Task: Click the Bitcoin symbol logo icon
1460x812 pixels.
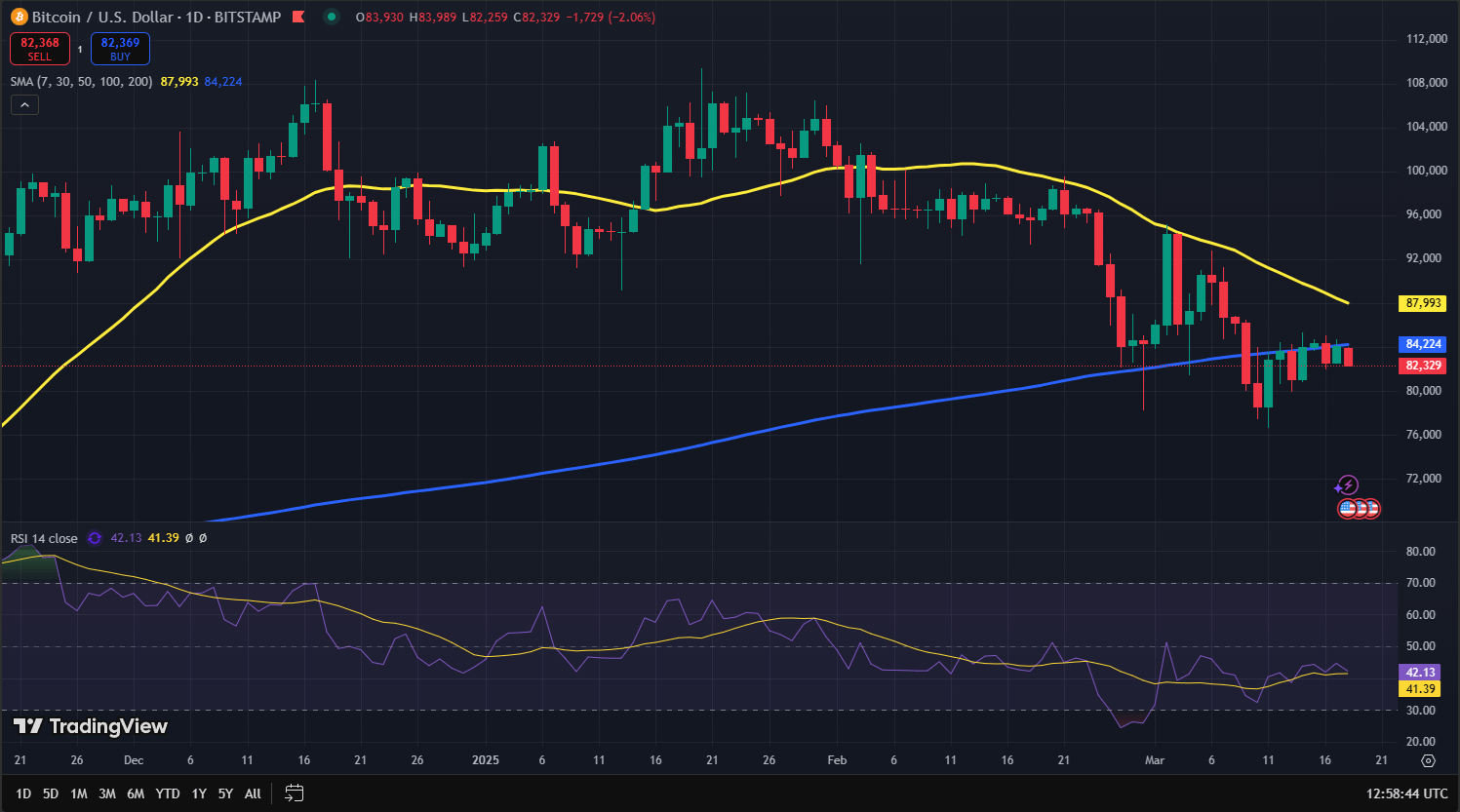Action: click(20, 17)
